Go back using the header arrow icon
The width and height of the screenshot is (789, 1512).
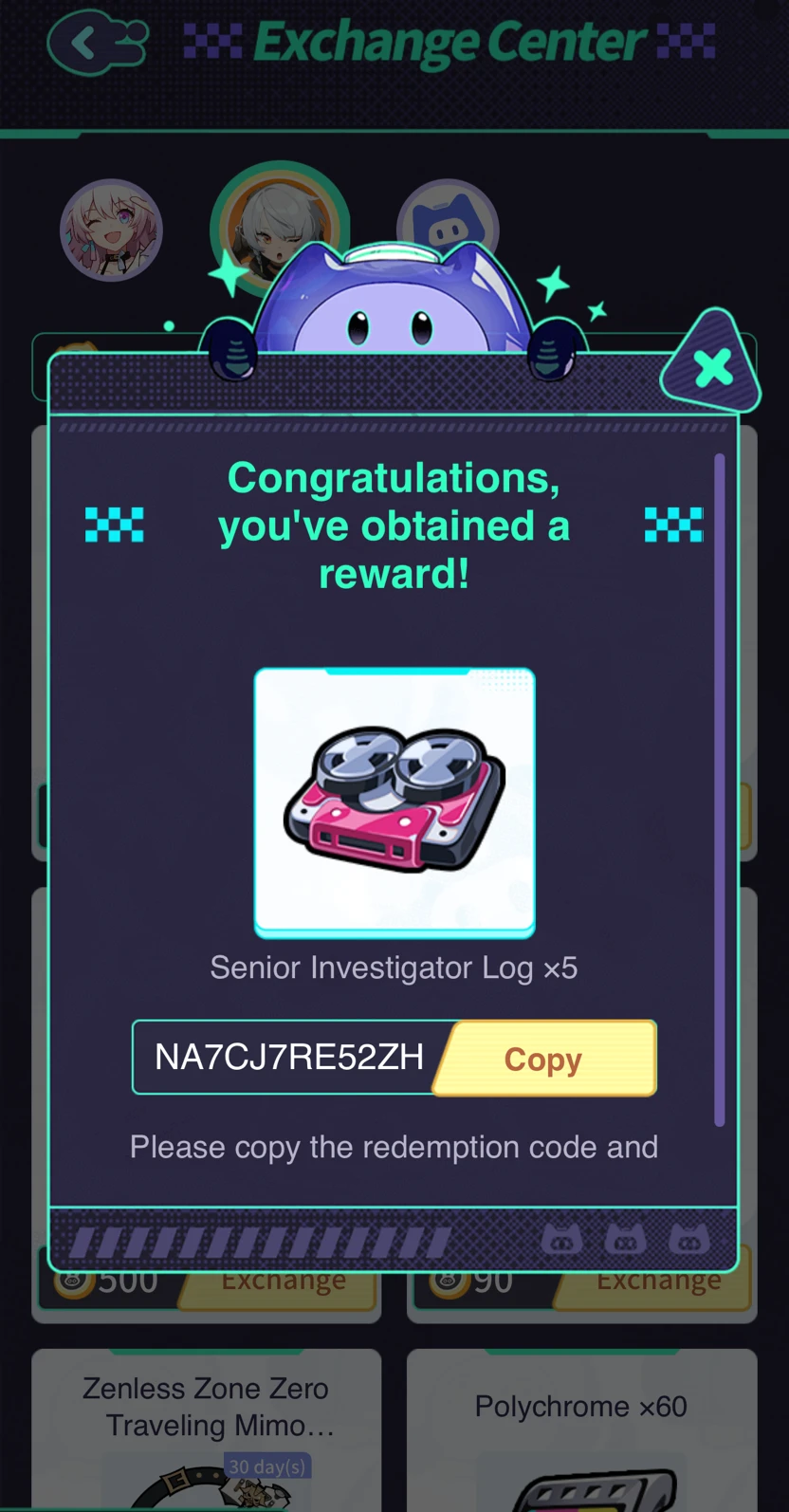(97, 44)
